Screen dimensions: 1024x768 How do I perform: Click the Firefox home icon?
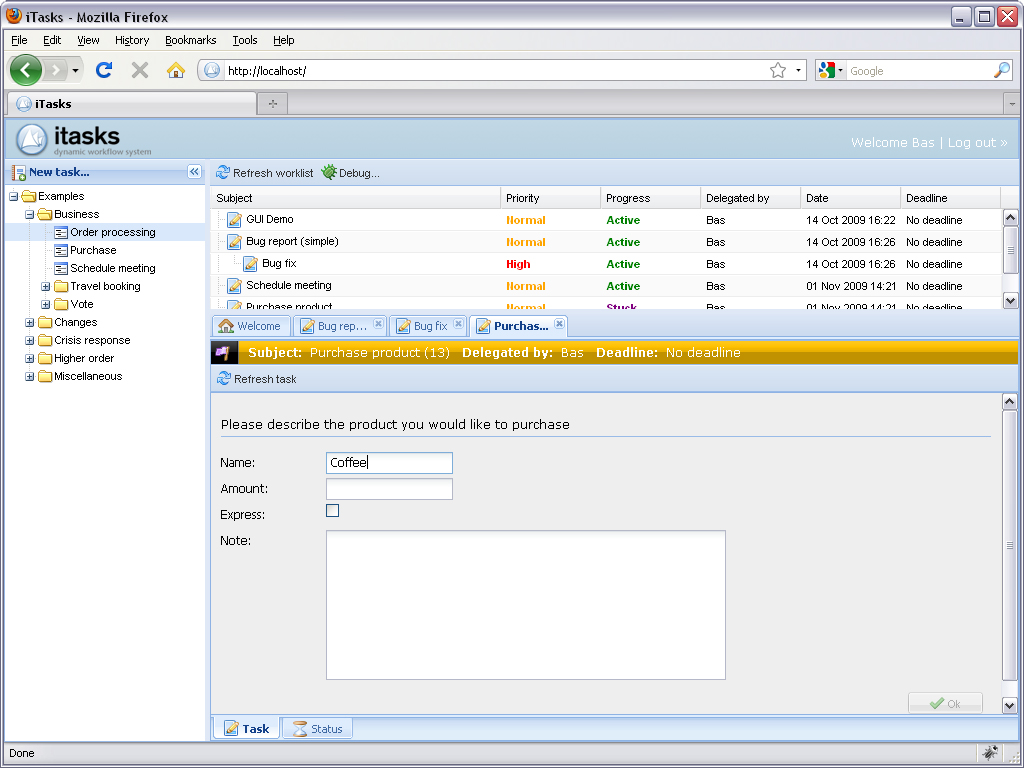pos(176,71)
